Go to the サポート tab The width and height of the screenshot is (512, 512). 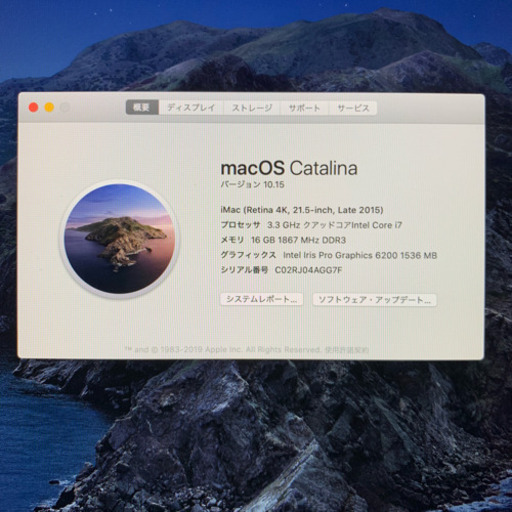[304, 107]
